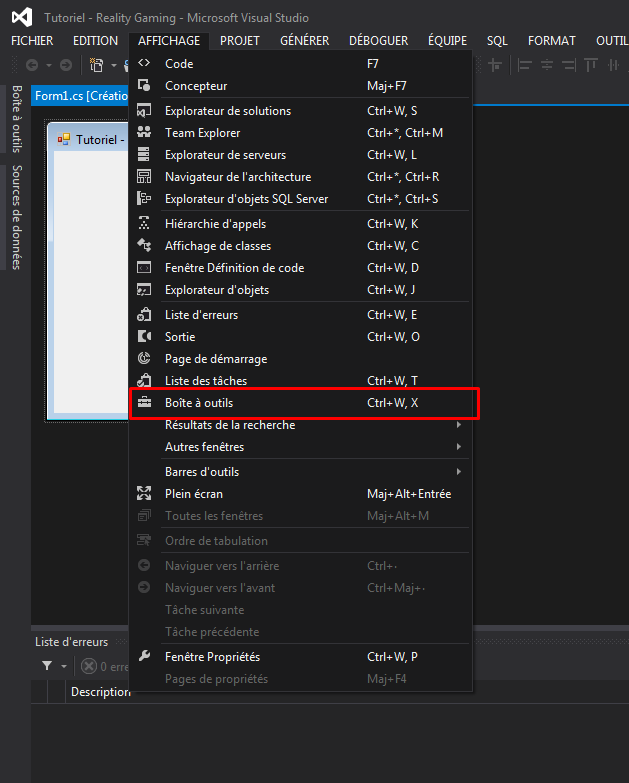Click the Ctrl+W, S shortcut text

(x=392, y=110)
